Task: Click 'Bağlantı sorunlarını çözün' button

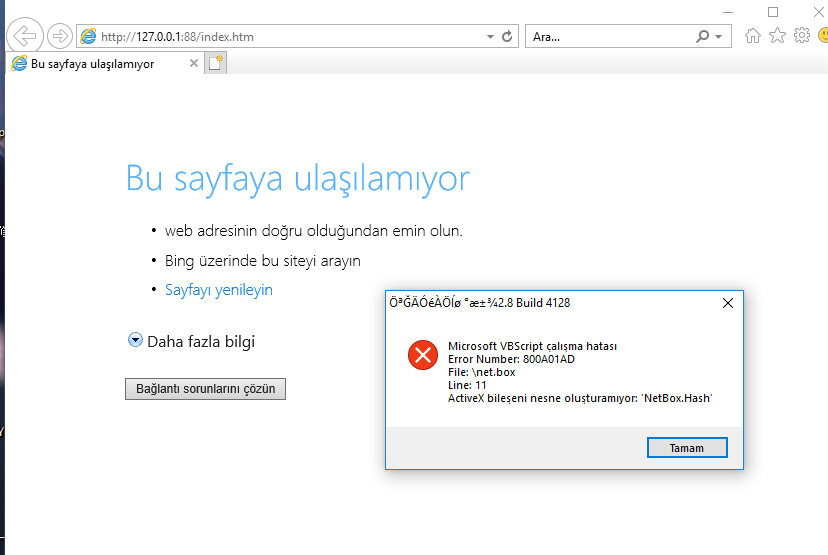Action: click(x=205, y=389)
